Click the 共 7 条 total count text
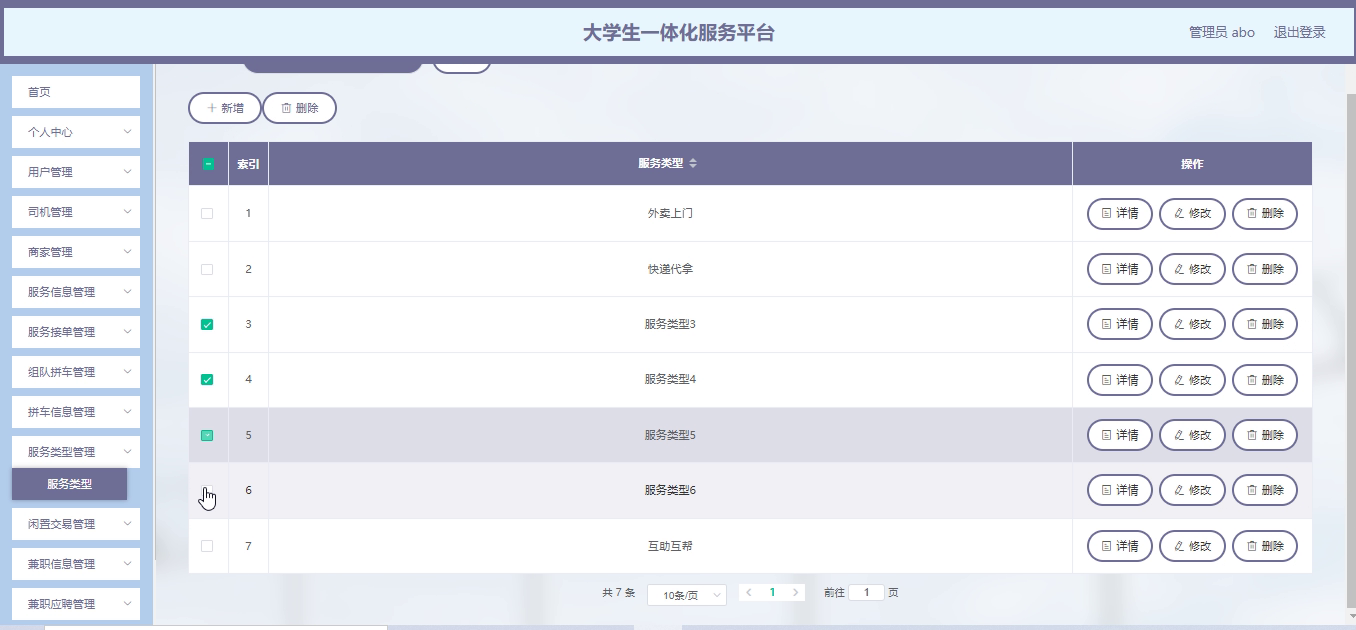This screenshot has width=1356, height=630. point(618,592)
